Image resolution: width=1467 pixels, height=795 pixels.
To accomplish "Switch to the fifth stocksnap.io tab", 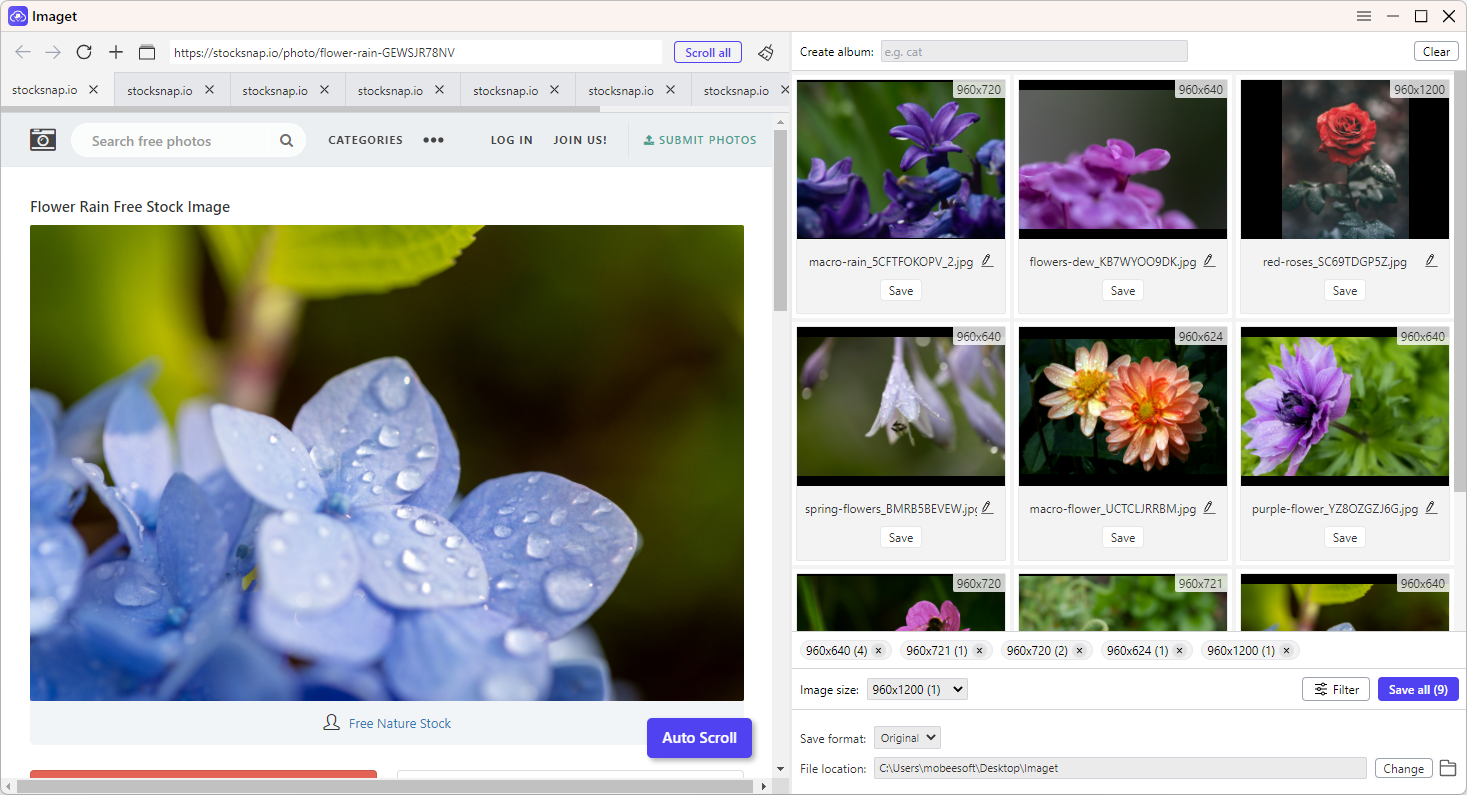I will pos(517,89).
